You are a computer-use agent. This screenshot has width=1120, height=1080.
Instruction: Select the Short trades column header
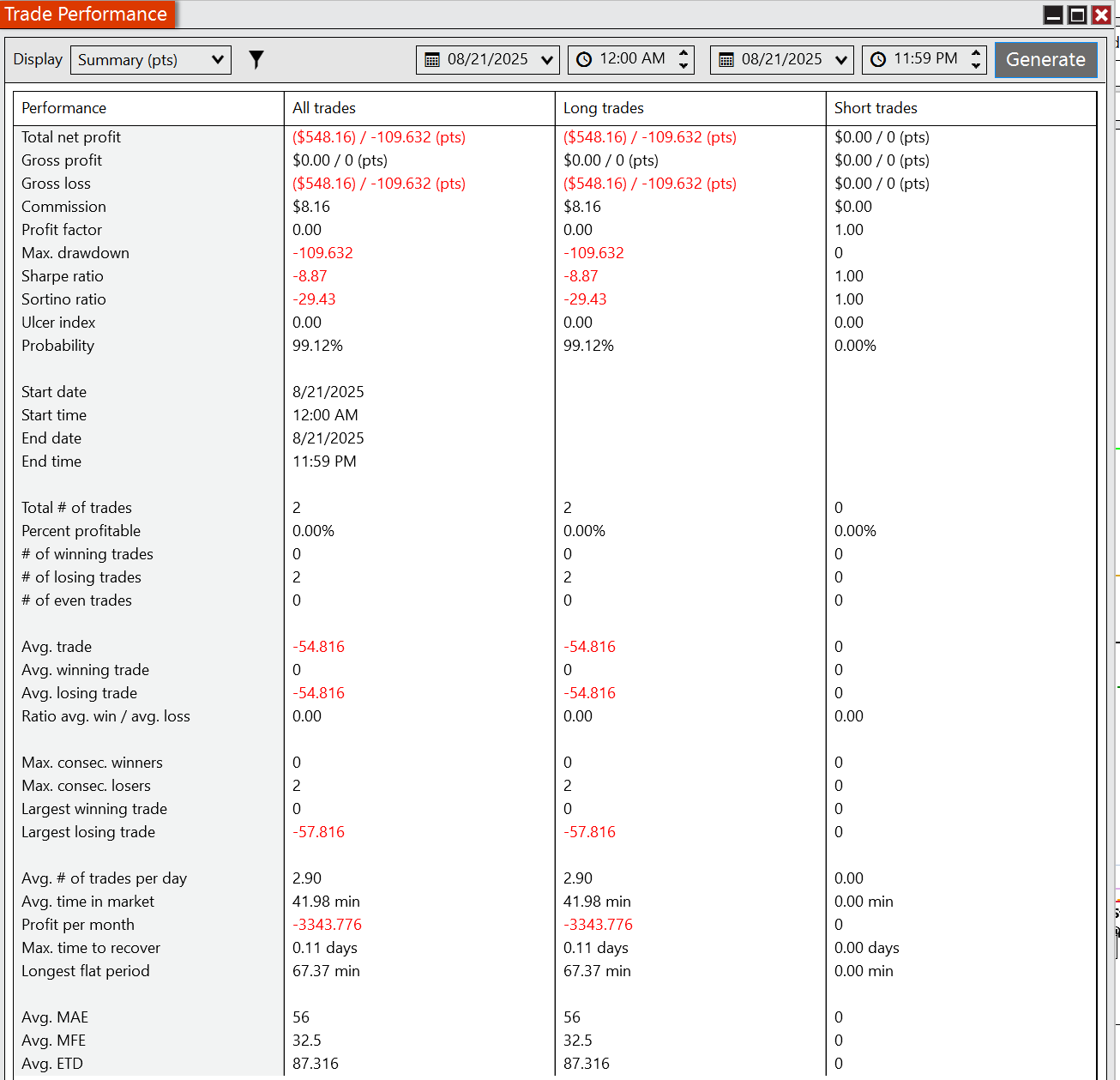(876, 108)
